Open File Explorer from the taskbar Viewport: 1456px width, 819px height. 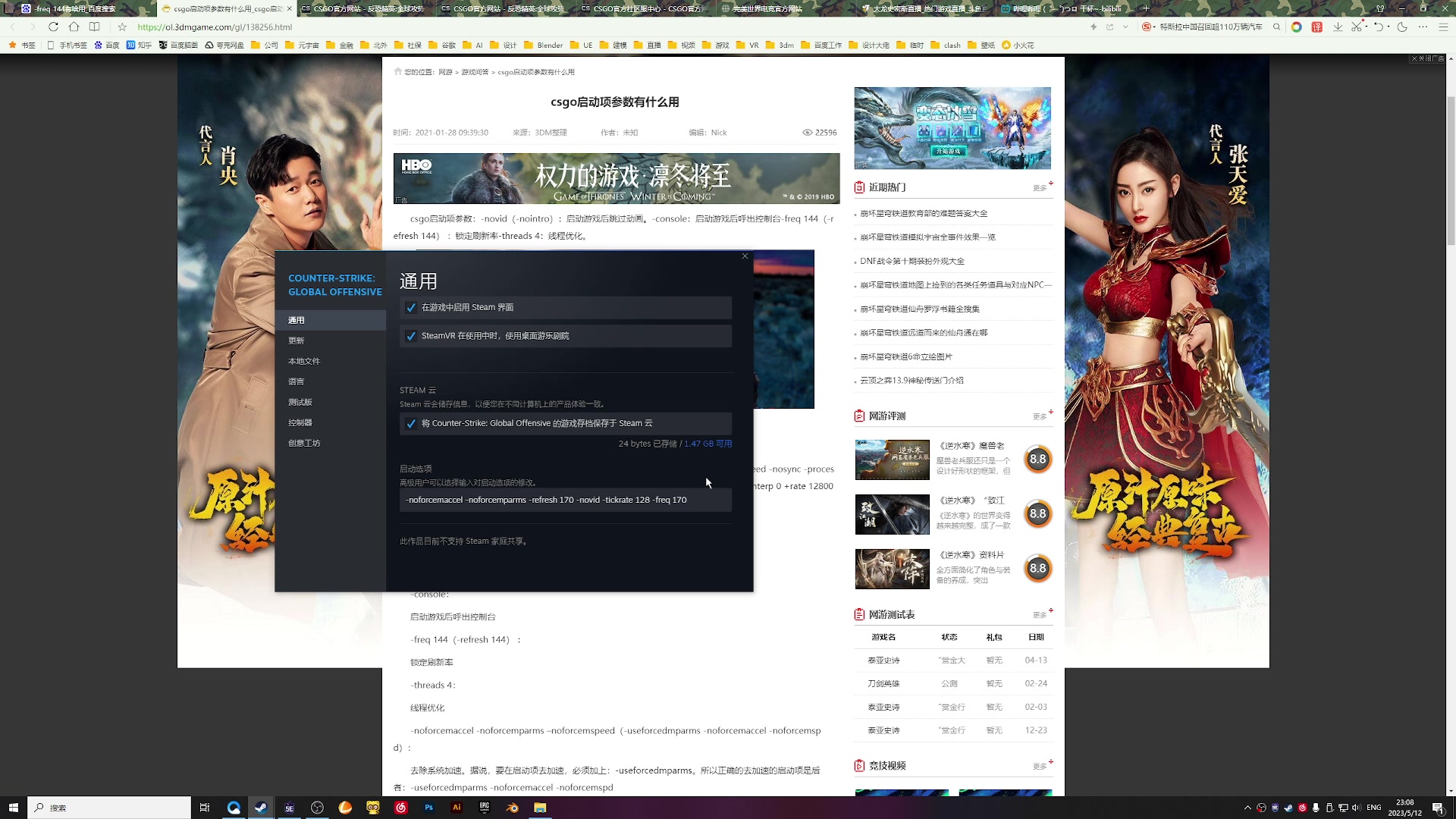pos(540,808)
